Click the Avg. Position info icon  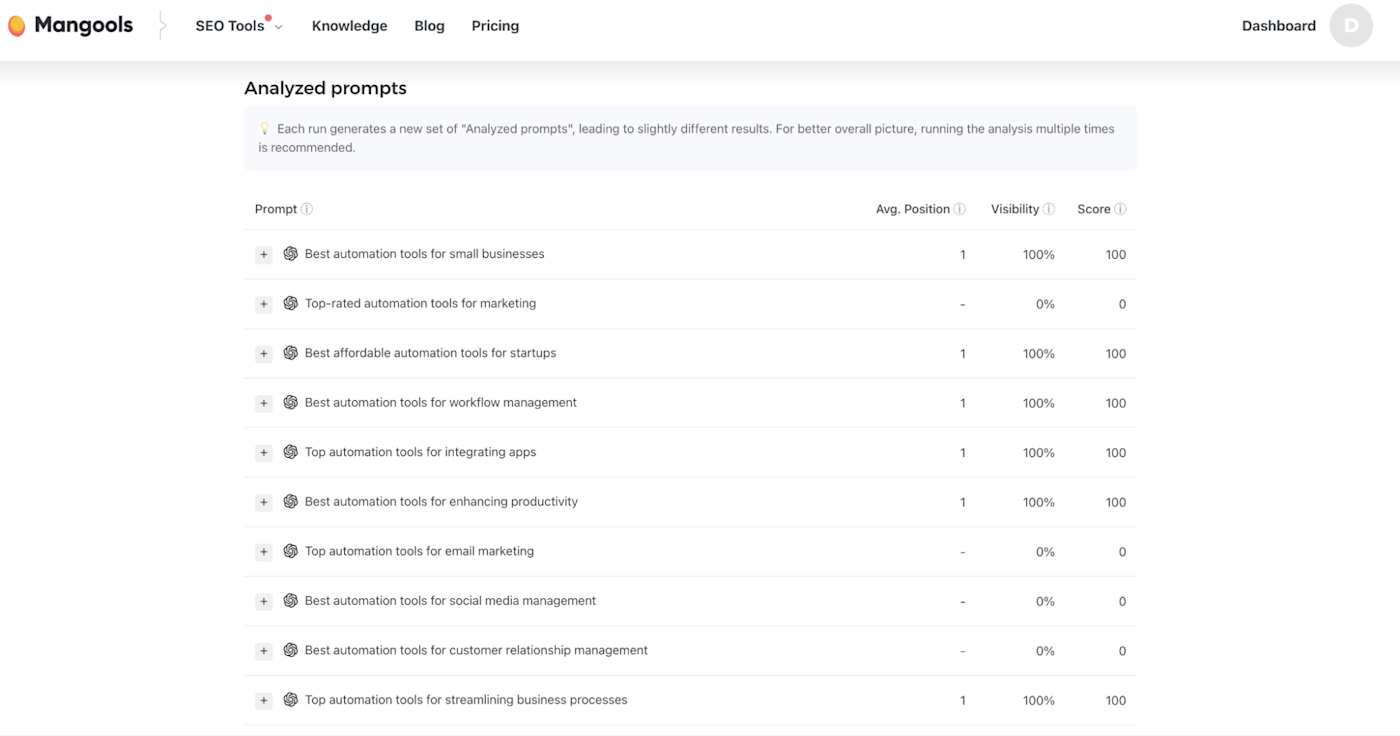pyautogui.click(x=960, y=209)
